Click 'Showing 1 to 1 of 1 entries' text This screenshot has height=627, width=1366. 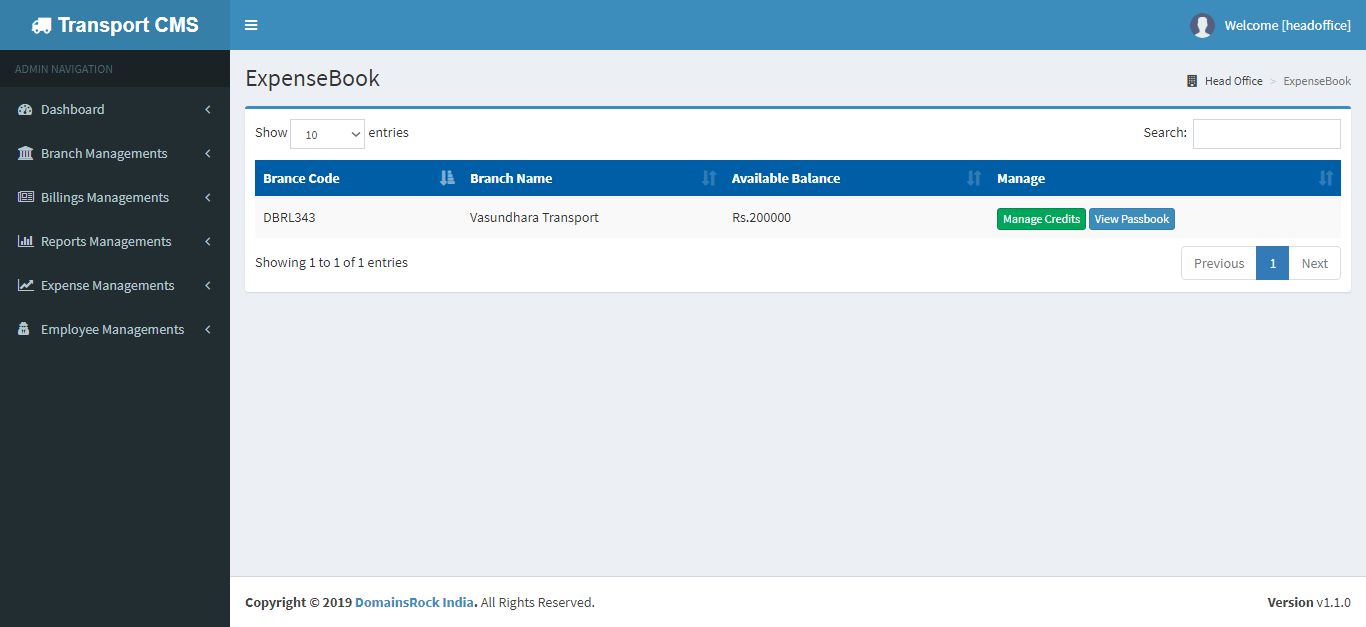[331, 262]
